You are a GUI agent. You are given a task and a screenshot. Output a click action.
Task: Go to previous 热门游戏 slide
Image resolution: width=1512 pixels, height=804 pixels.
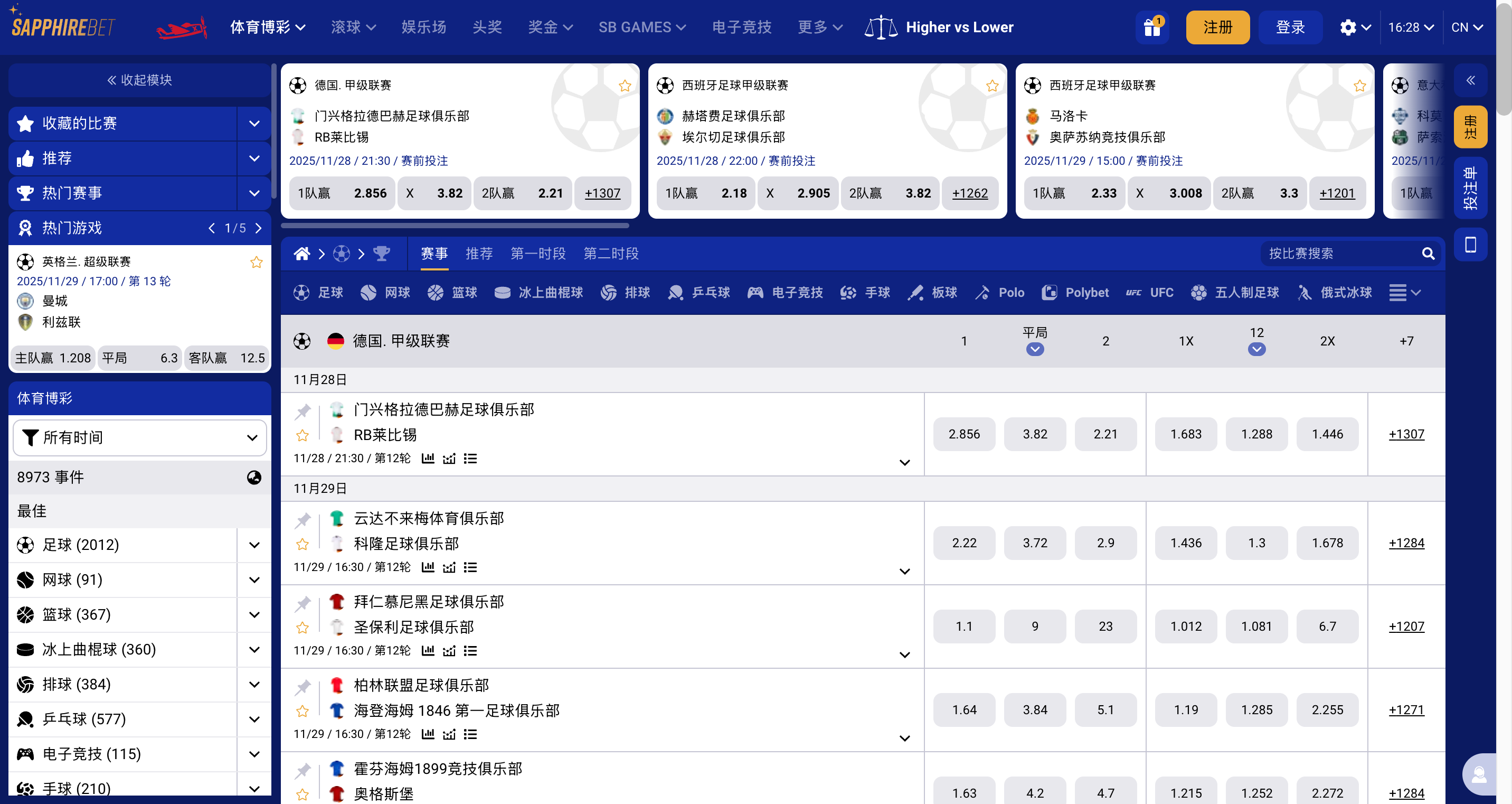point(212,228)
